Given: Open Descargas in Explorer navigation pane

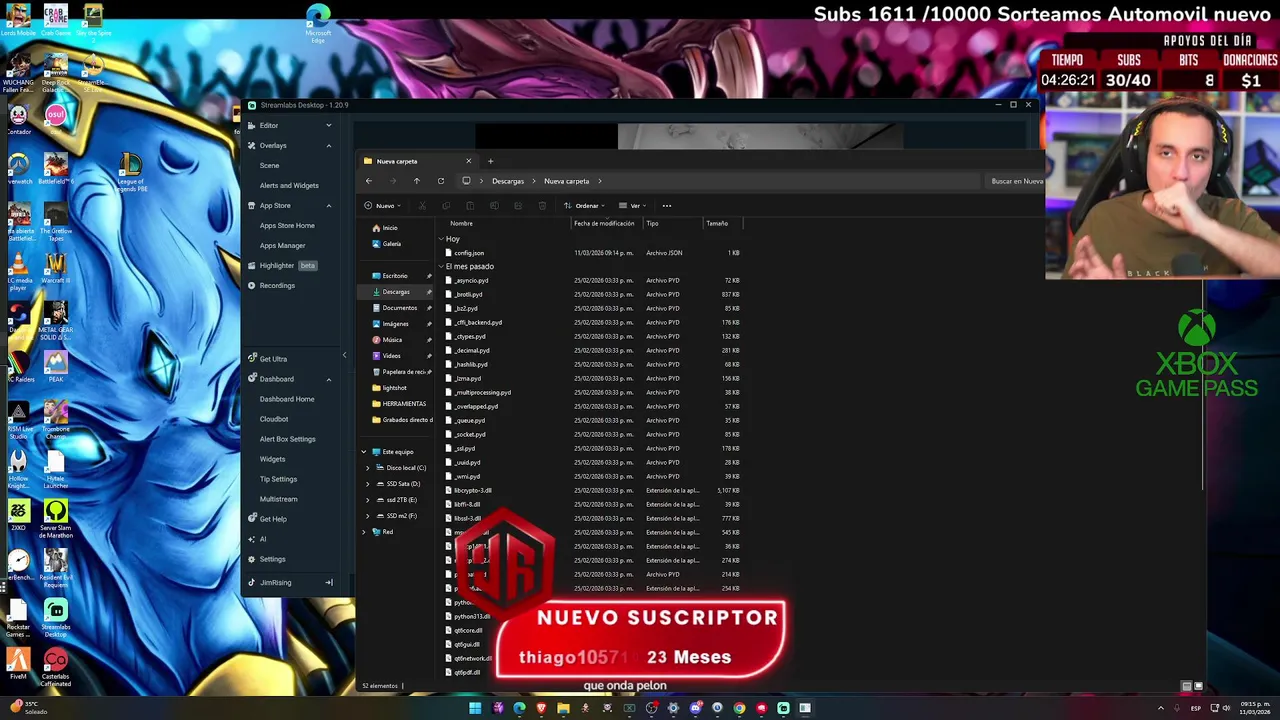Looking at the screenshot, I should (396, 292).
